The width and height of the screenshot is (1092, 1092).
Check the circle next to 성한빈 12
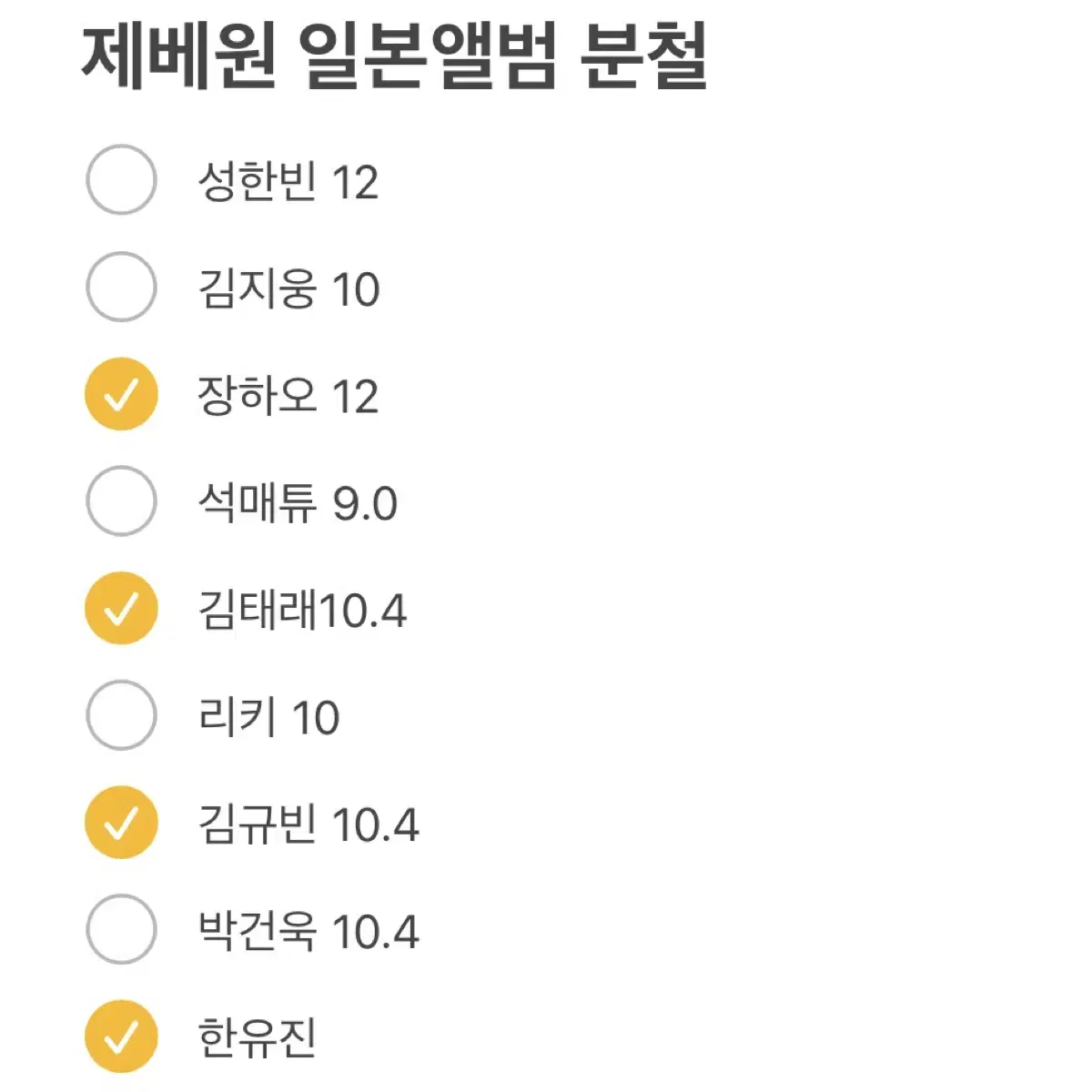point(121,180)
